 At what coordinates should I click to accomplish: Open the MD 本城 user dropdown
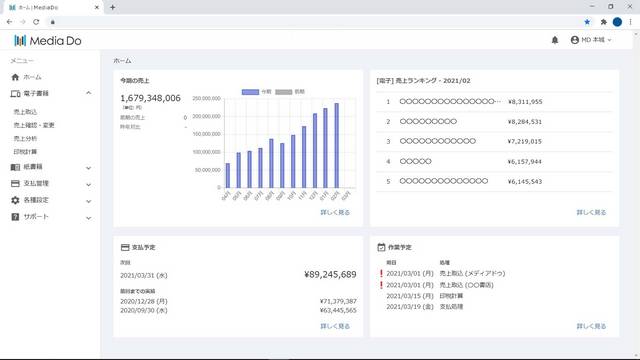591,40
